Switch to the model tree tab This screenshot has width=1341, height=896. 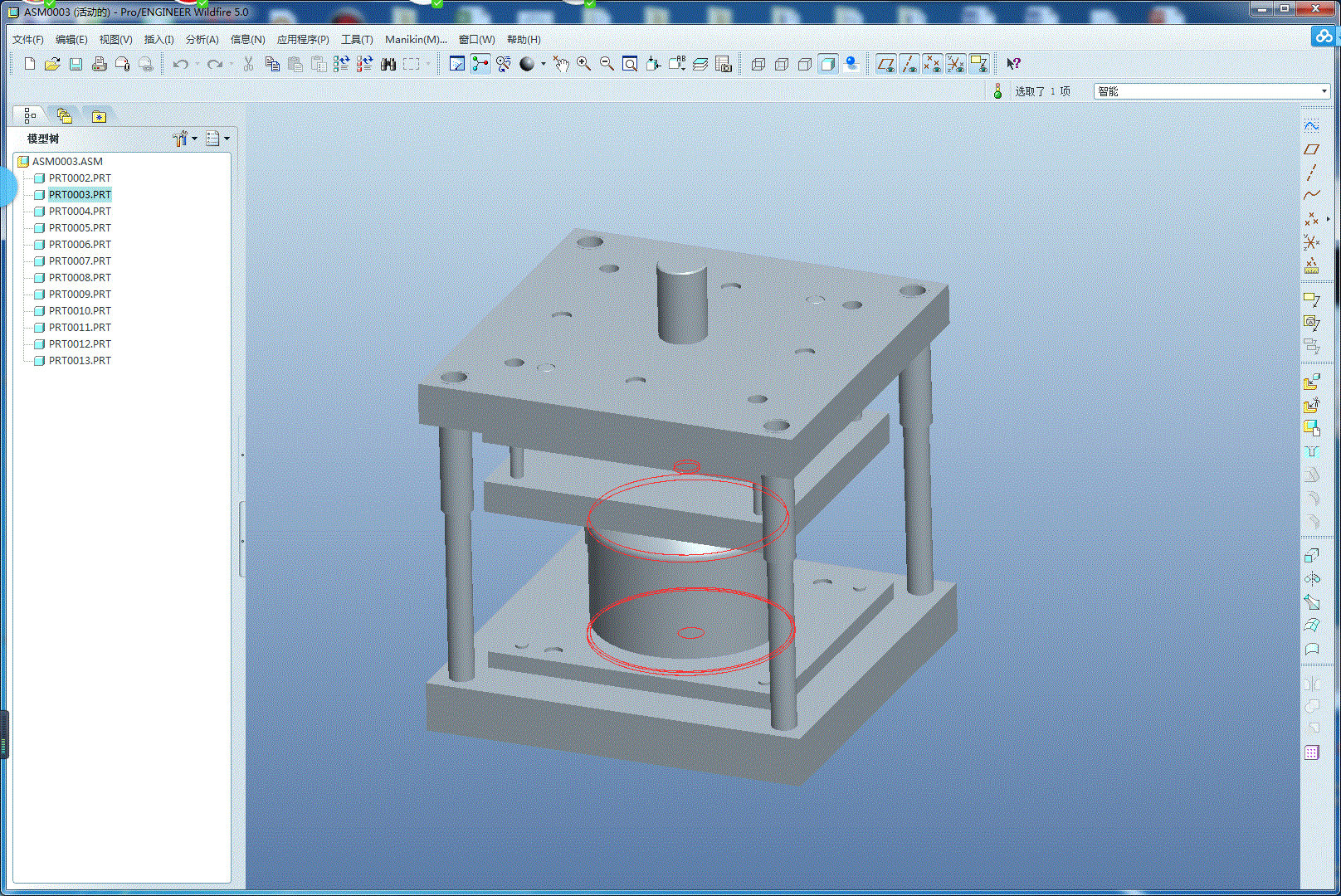point(30,116)
